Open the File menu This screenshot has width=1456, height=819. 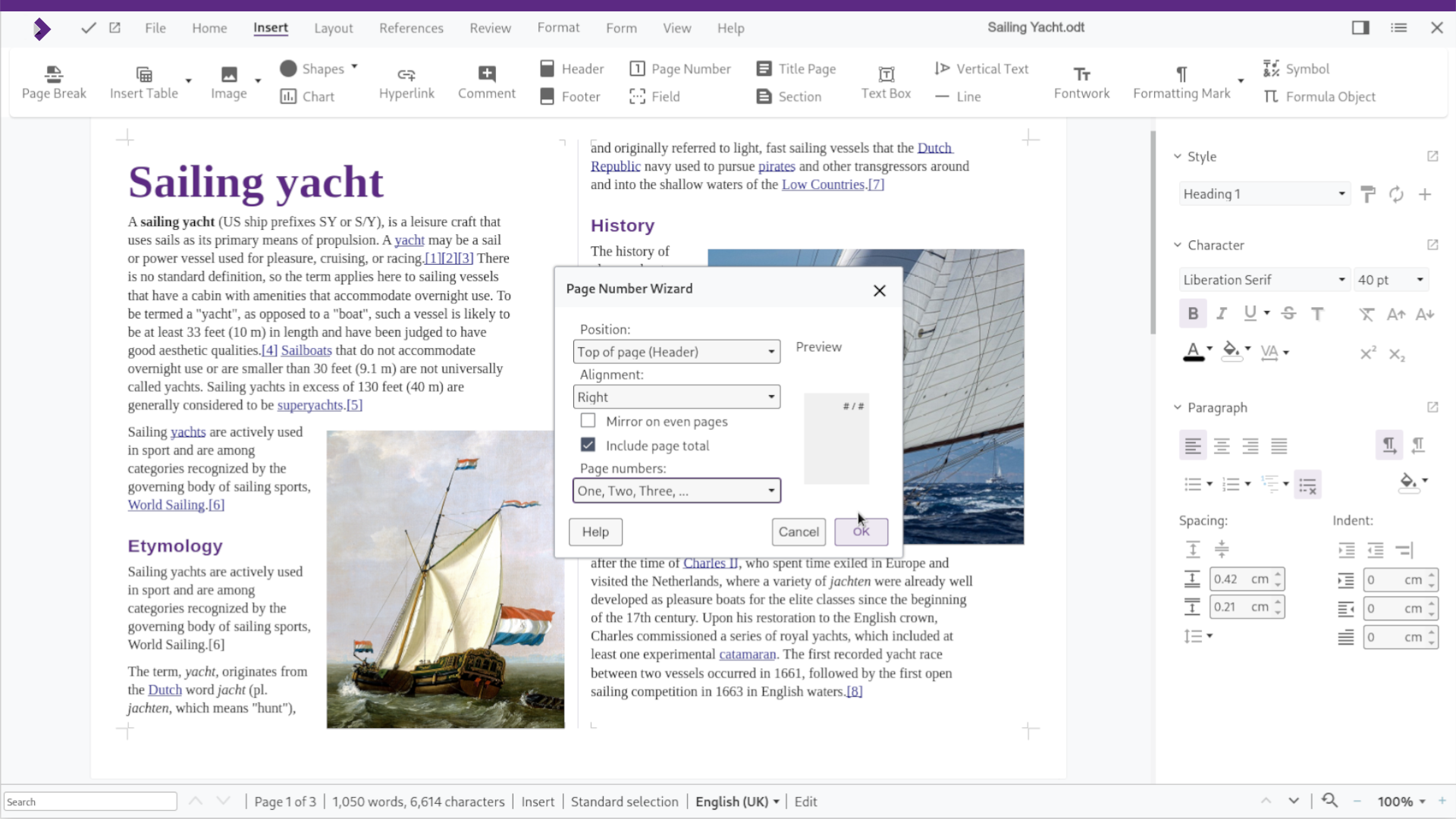[x=155, y=28]
